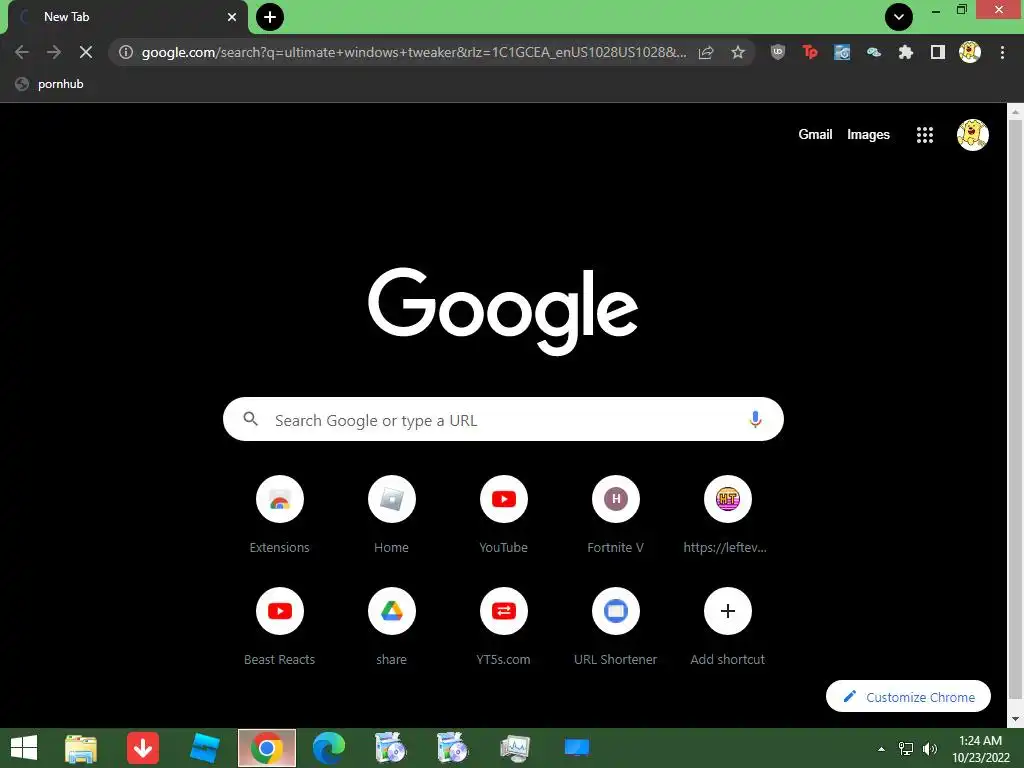Open Chrome three-dot menu

pos(1002,52)
